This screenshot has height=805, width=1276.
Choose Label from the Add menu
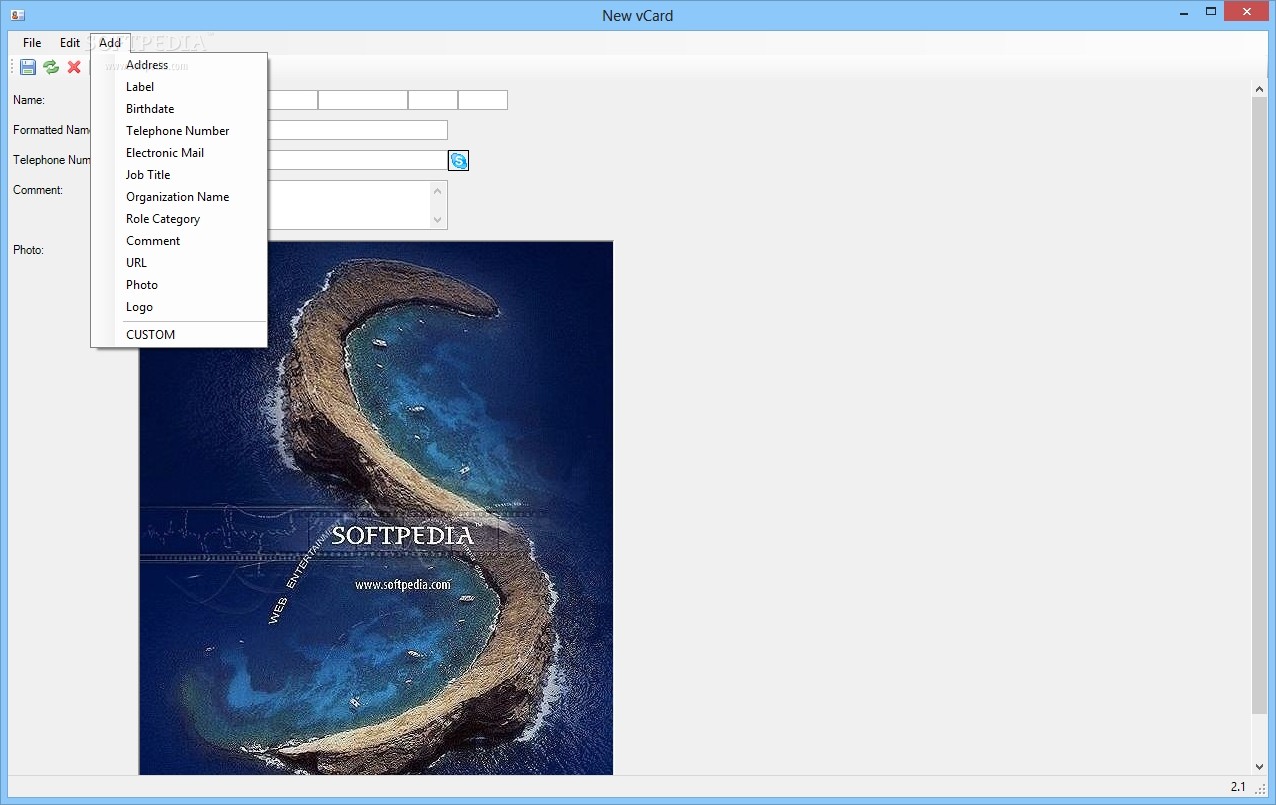click(x=179, y=87)
